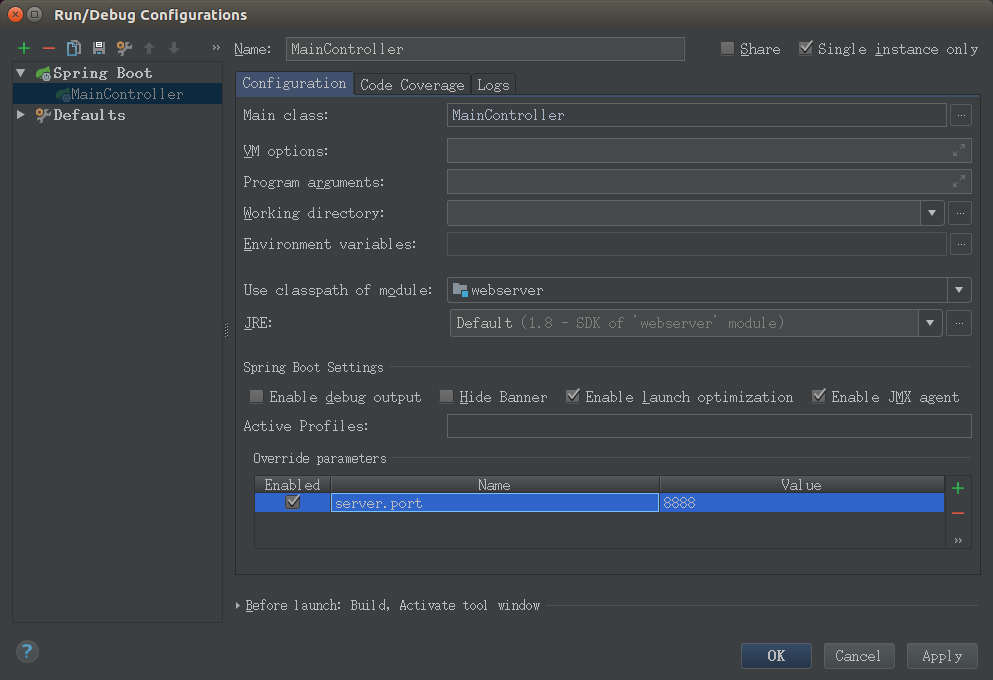The image size is (993, 680).
Task: Copy the selected configuration
Action: pyautogui.click(x=73, y=48)
